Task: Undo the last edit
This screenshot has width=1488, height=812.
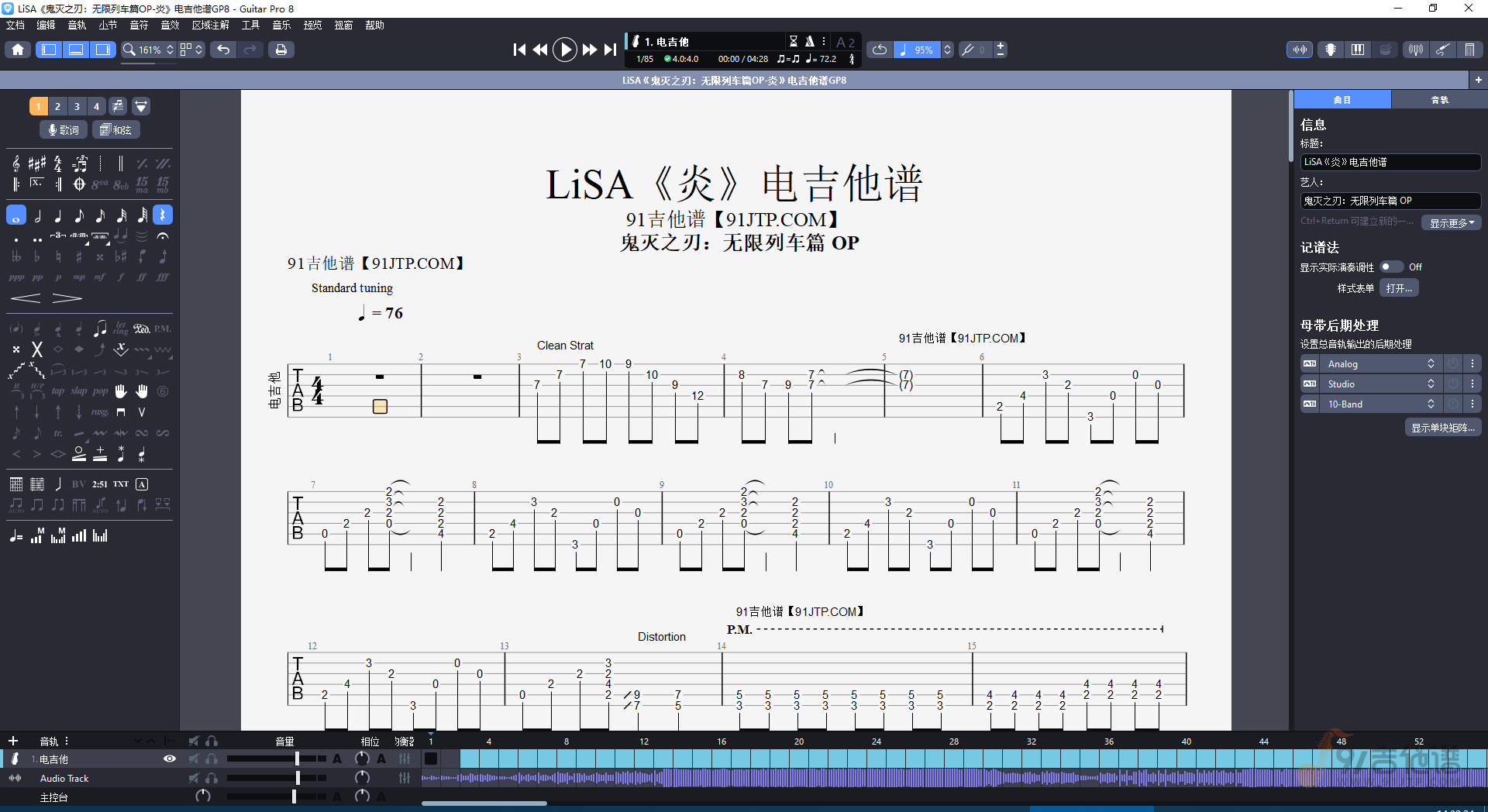Action: pyautogui.click(x=223, y=50)
